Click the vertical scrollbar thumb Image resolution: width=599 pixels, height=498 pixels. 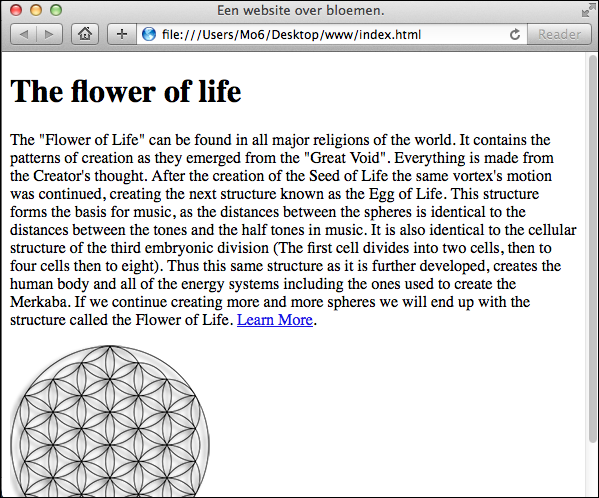tap(593, 249)
